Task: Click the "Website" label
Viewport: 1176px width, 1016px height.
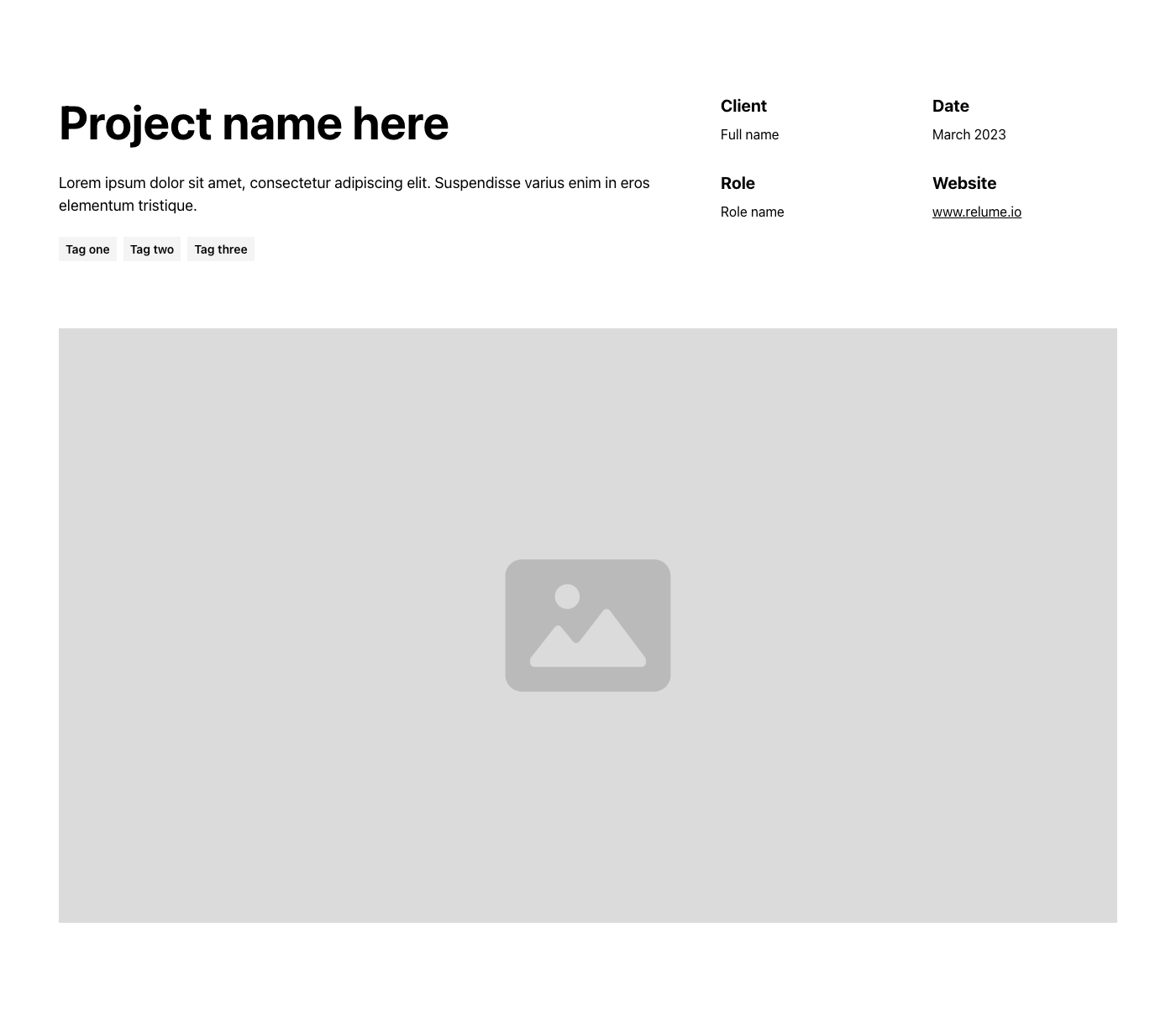Action: pos(964,183)
